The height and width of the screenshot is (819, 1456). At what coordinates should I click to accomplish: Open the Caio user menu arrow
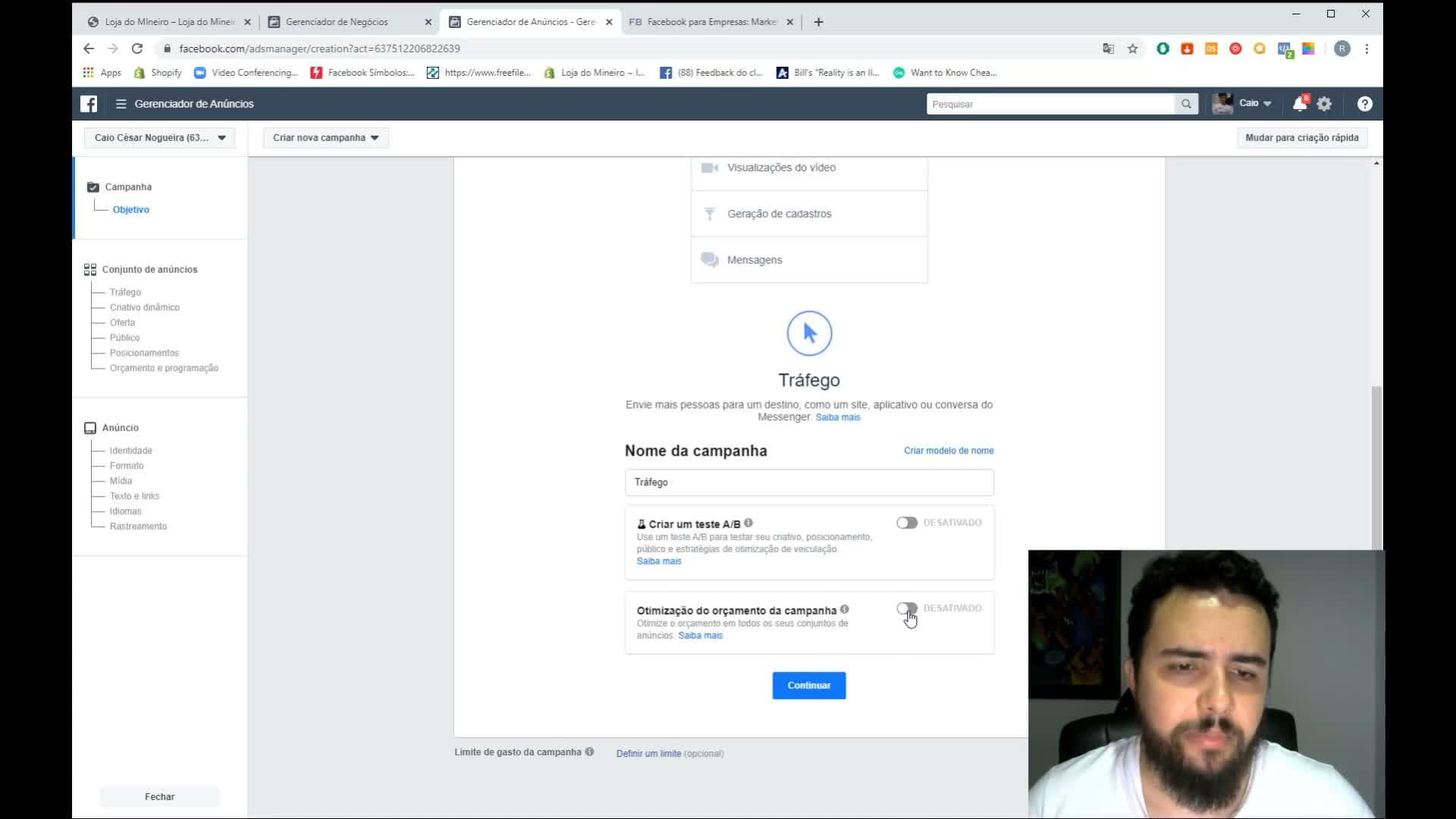click(1267, 104)
